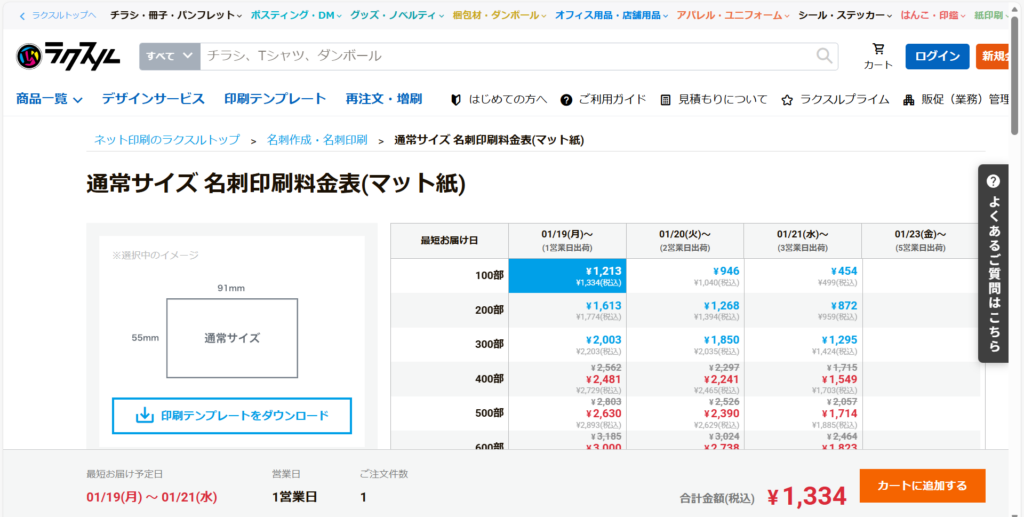Click the shield icon for はじめての方へ
This screenshot has width=1024, height=517.
click(457, 100)
